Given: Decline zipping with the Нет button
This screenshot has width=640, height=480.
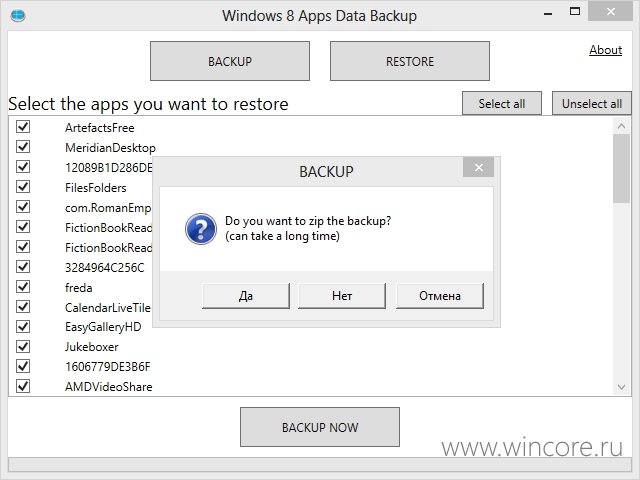Looking at the screenshot, I should [342, 296].
